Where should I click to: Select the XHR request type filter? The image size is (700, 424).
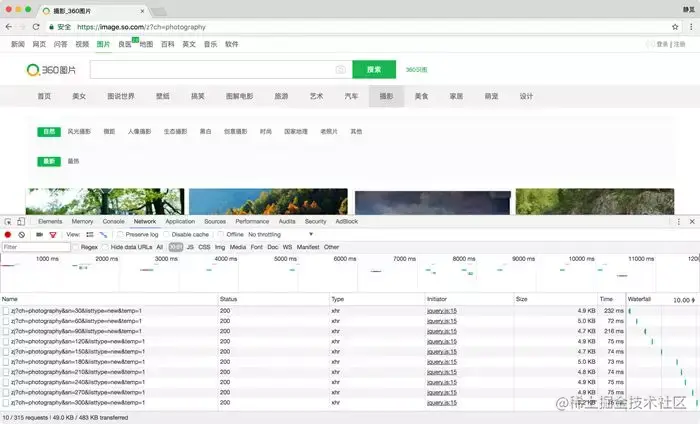tap(176, 247)
